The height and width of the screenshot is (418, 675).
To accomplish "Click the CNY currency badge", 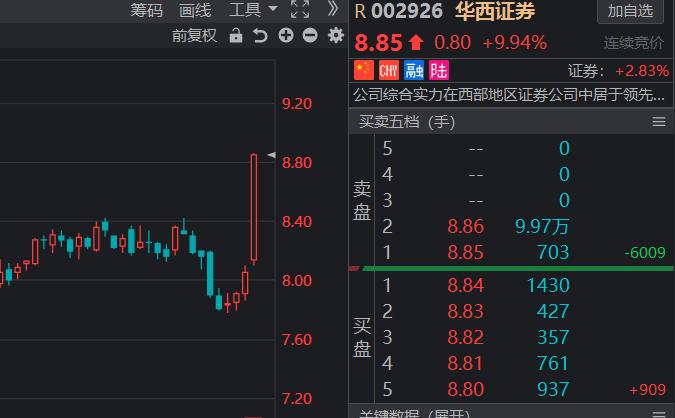I will pos(389,70).
